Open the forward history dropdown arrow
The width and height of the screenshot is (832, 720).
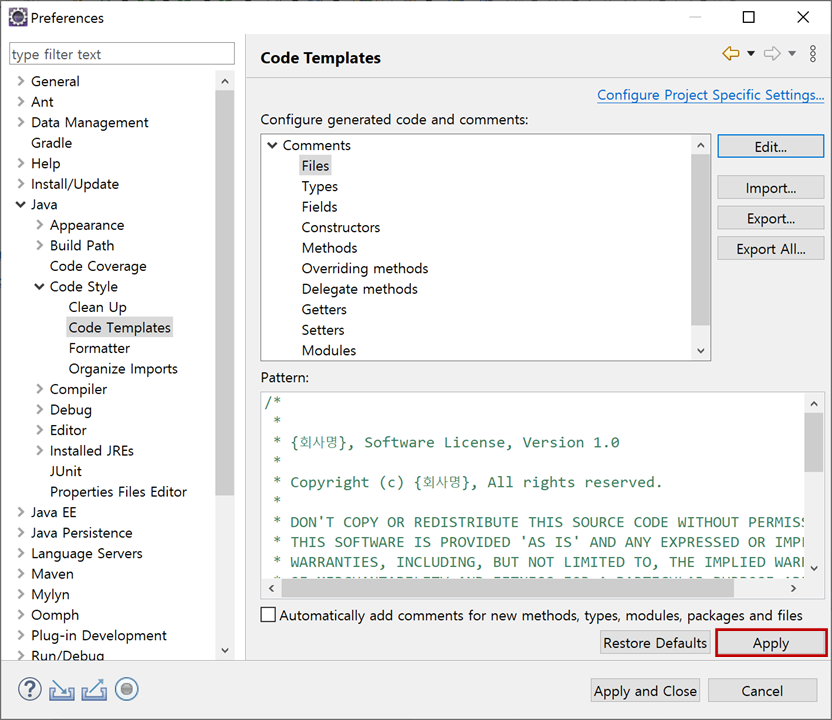point(792,54)
